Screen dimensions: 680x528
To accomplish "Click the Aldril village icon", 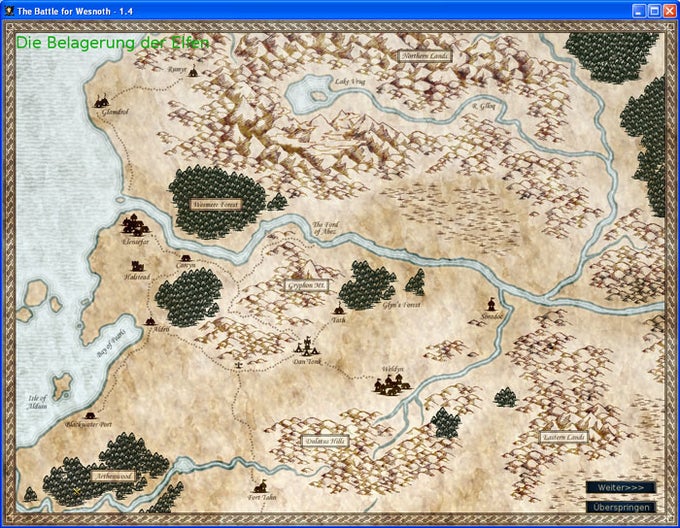I will pos(150,321).
